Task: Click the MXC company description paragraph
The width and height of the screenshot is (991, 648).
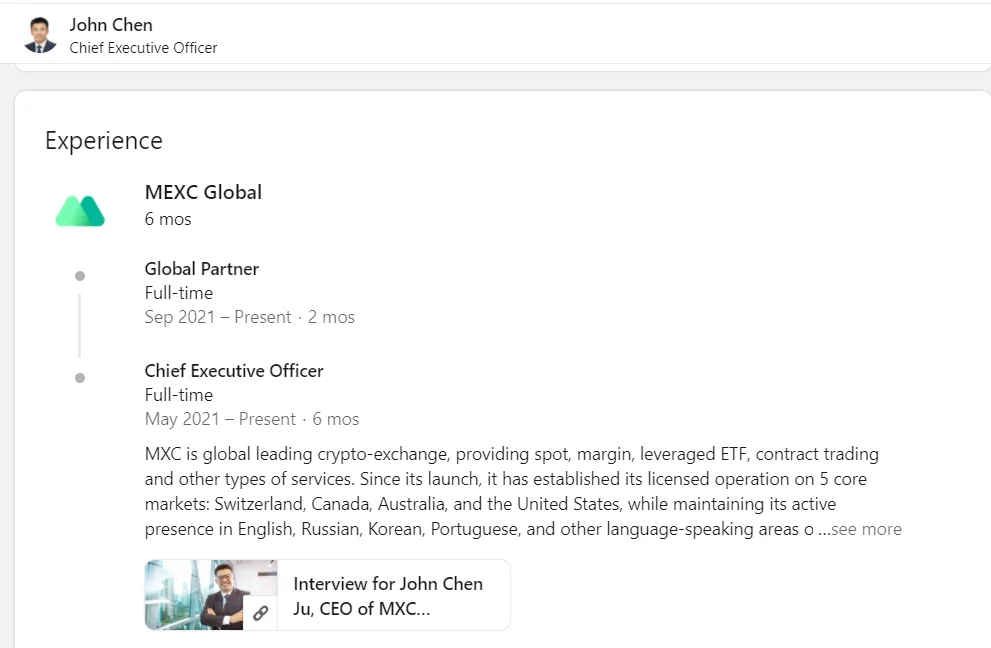Action: click(500, 491)
